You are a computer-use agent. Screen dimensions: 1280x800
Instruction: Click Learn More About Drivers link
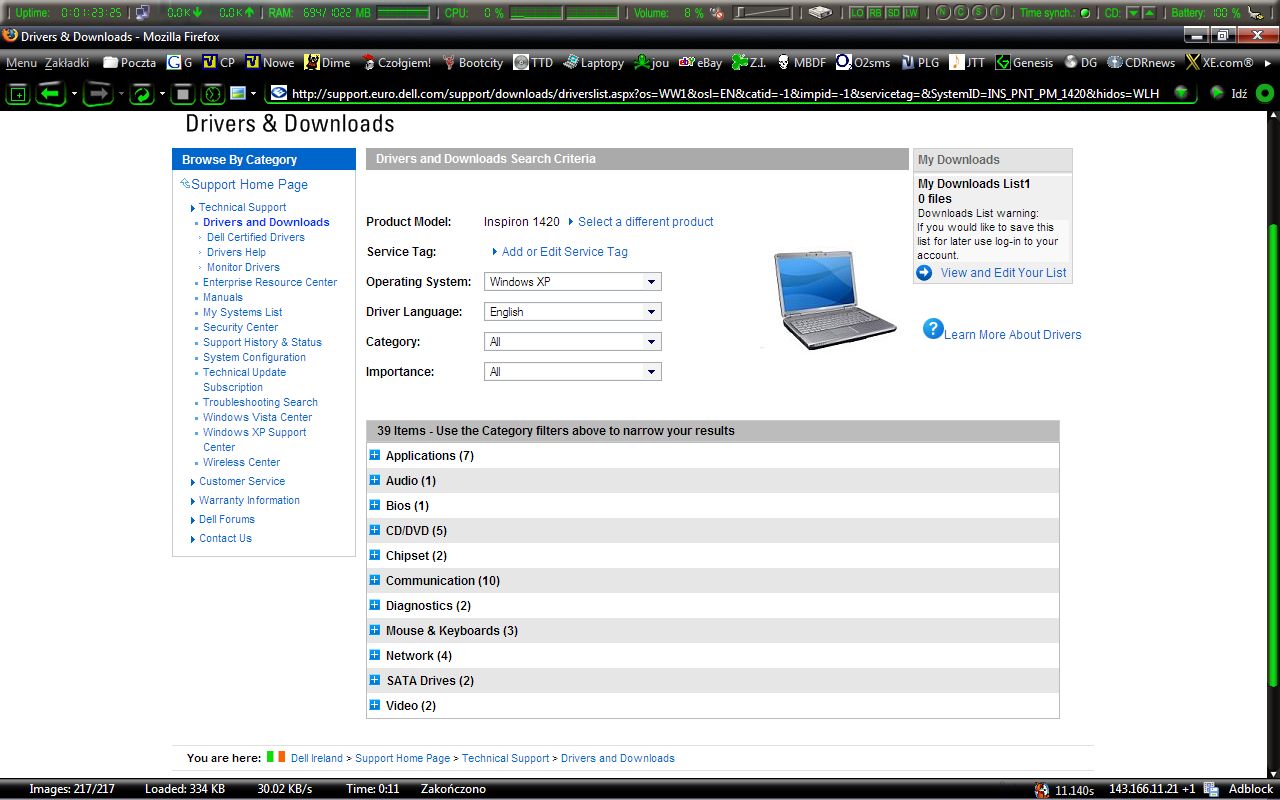[1012, 335]
